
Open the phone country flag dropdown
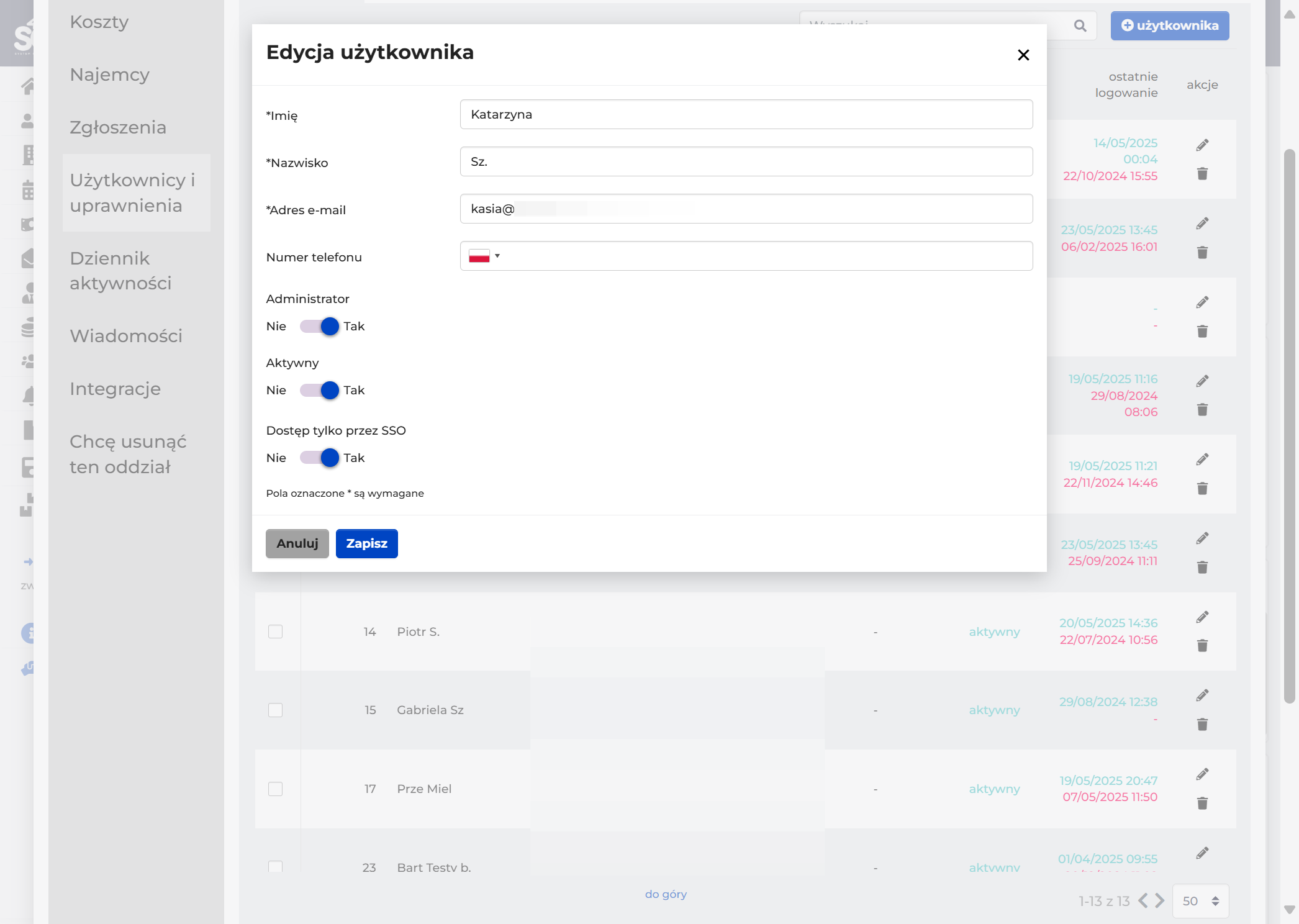point(484,256)
